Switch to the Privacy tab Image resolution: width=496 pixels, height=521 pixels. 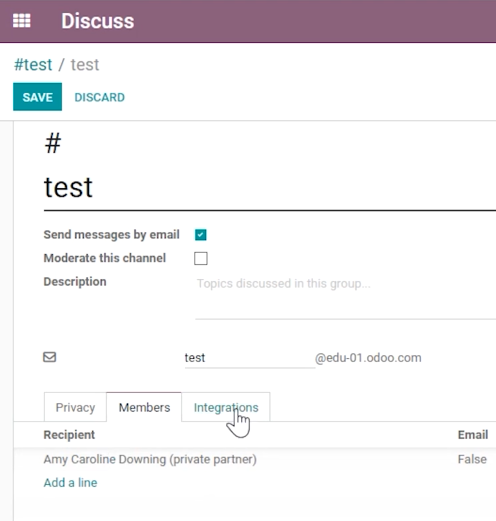pos(75,407)
